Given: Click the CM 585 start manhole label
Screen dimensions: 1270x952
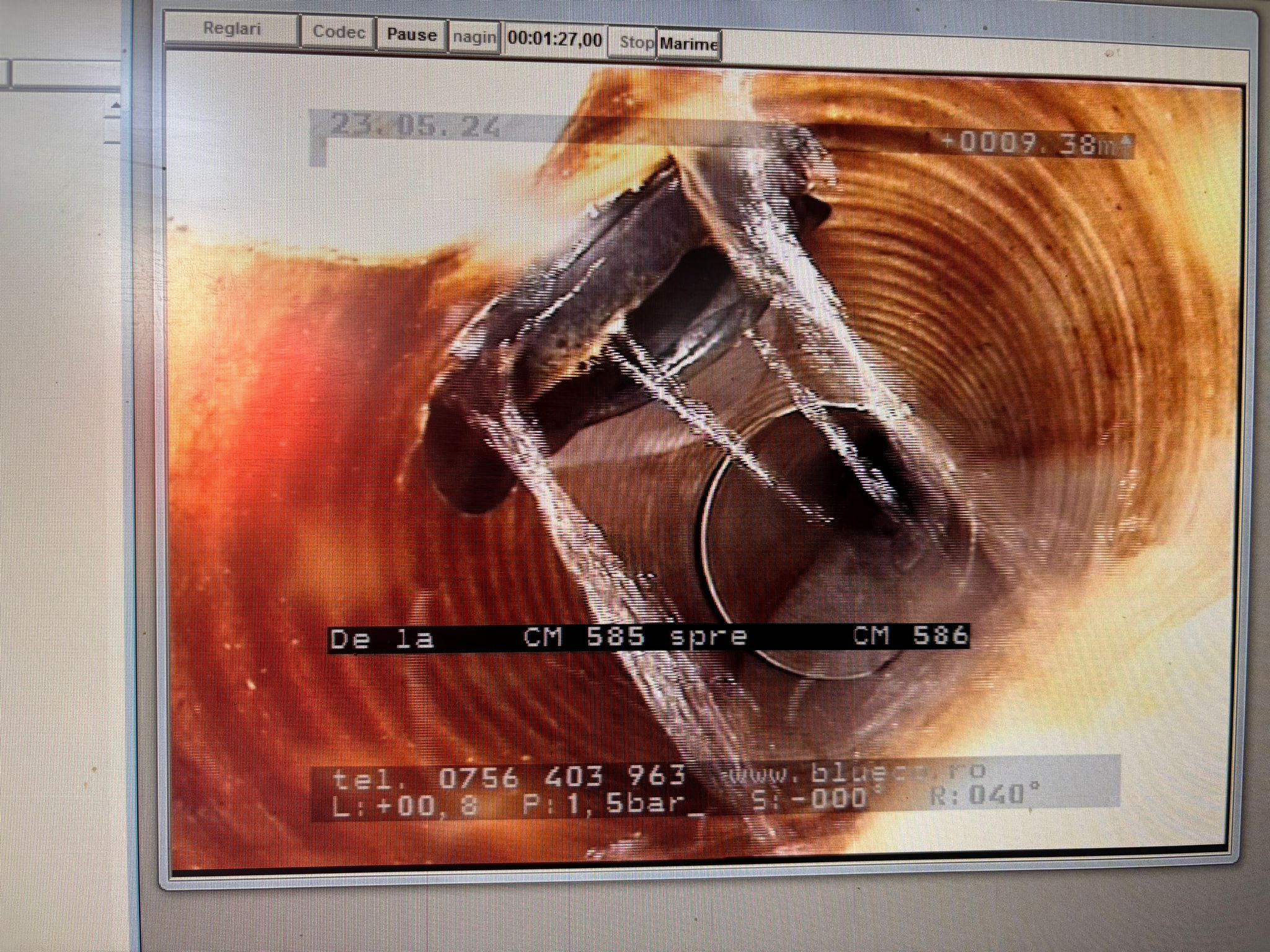Looking at the screenshot, I should (x=584, y=637).
